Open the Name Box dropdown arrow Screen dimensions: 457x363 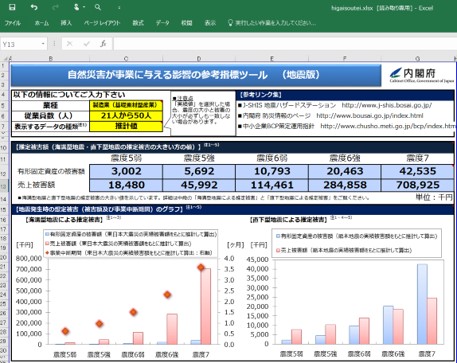pos(43,44)
